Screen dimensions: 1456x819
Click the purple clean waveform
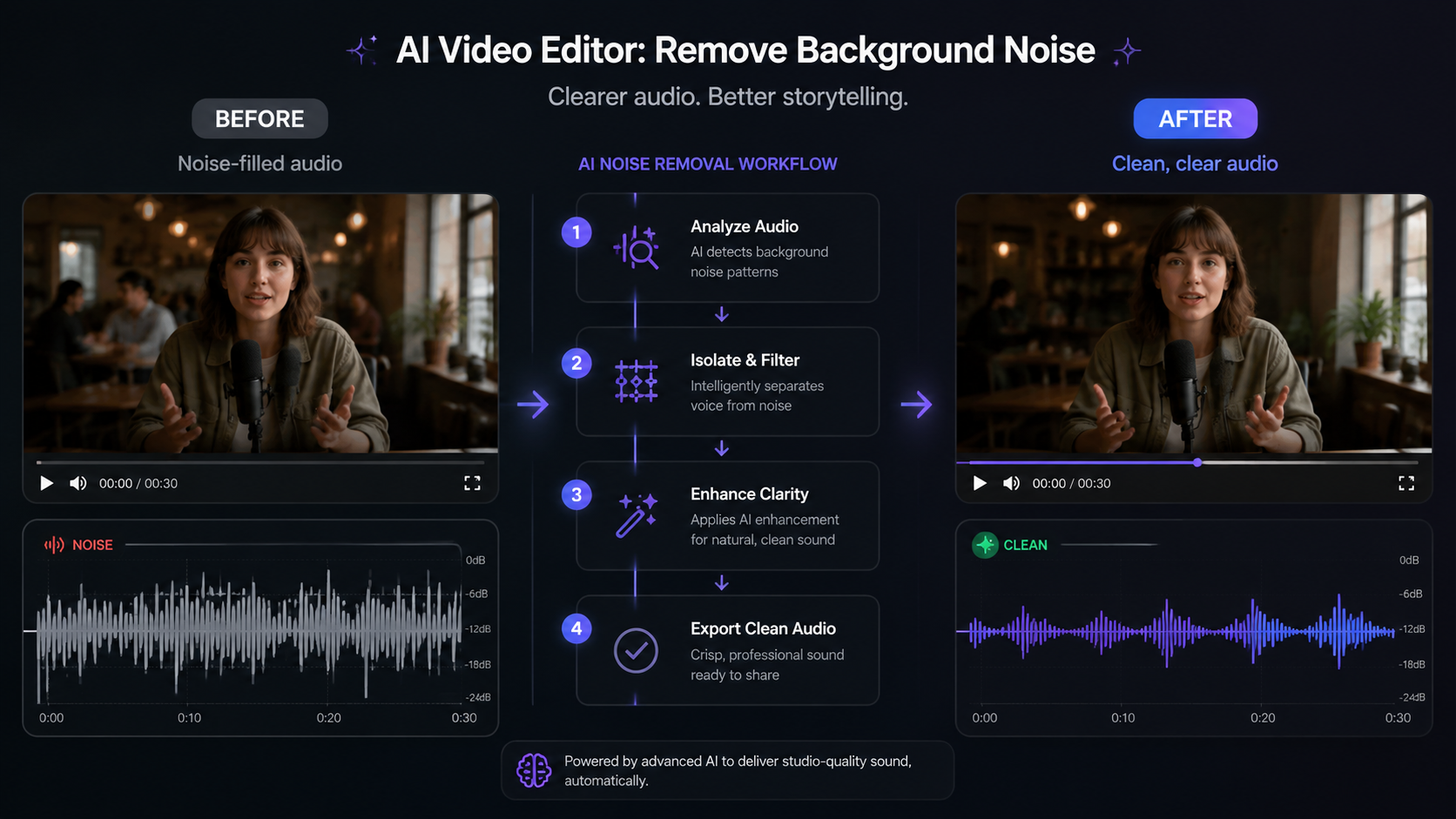click(1181, 631)
